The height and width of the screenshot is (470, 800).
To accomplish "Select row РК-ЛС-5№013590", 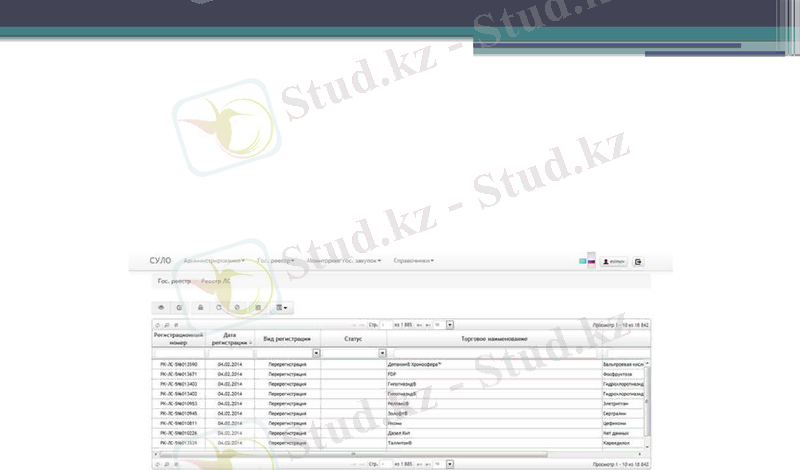I will point(179,365).
